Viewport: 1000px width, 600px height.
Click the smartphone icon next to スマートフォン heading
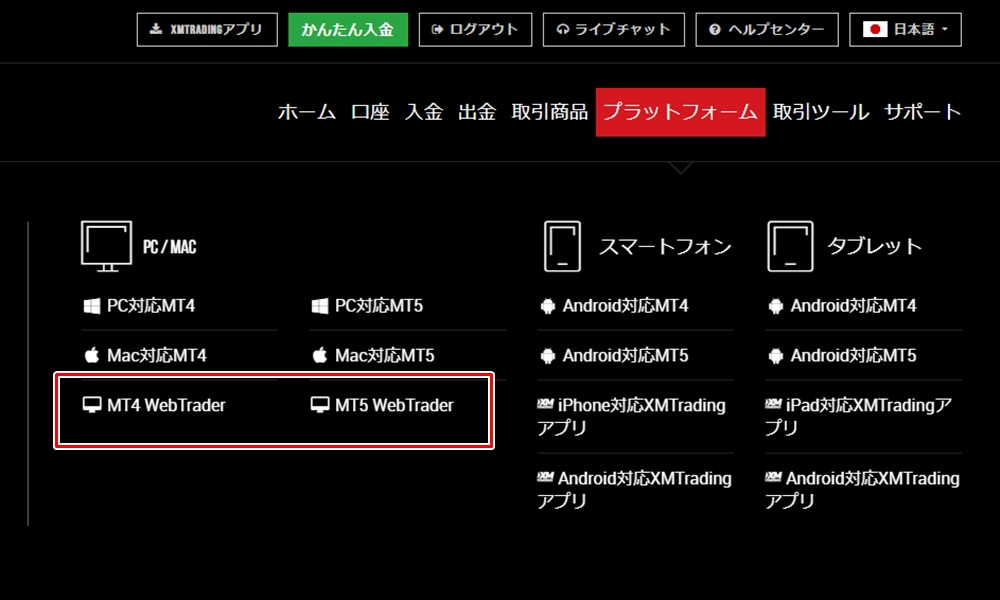tap(563, 245)
